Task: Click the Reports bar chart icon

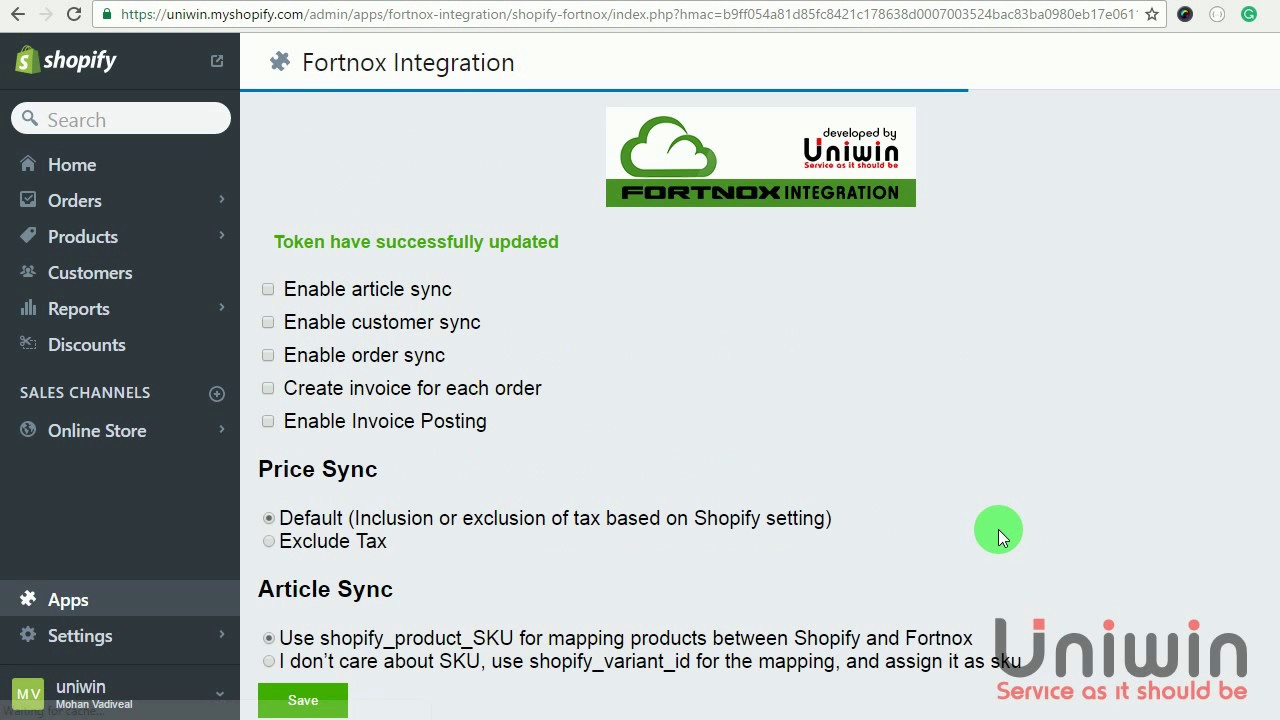Action: point(28,308)
